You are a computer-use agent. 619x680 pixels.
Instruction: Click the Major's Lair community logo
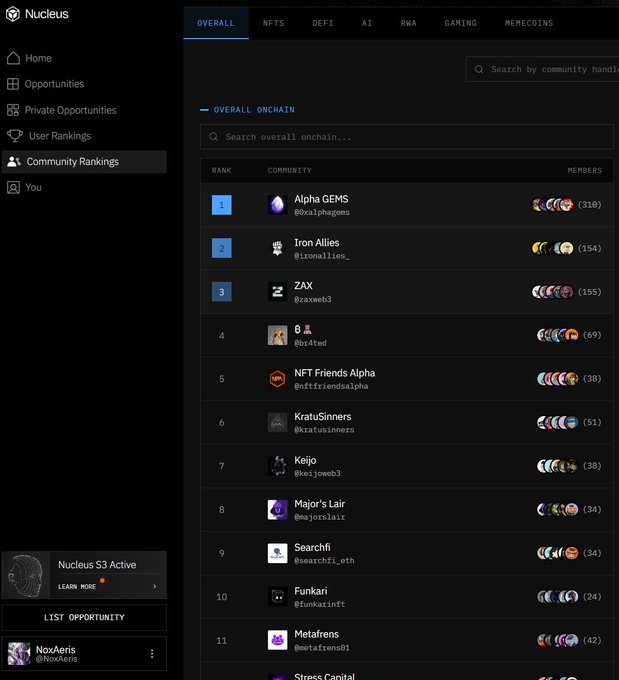[x=278, y=510]
